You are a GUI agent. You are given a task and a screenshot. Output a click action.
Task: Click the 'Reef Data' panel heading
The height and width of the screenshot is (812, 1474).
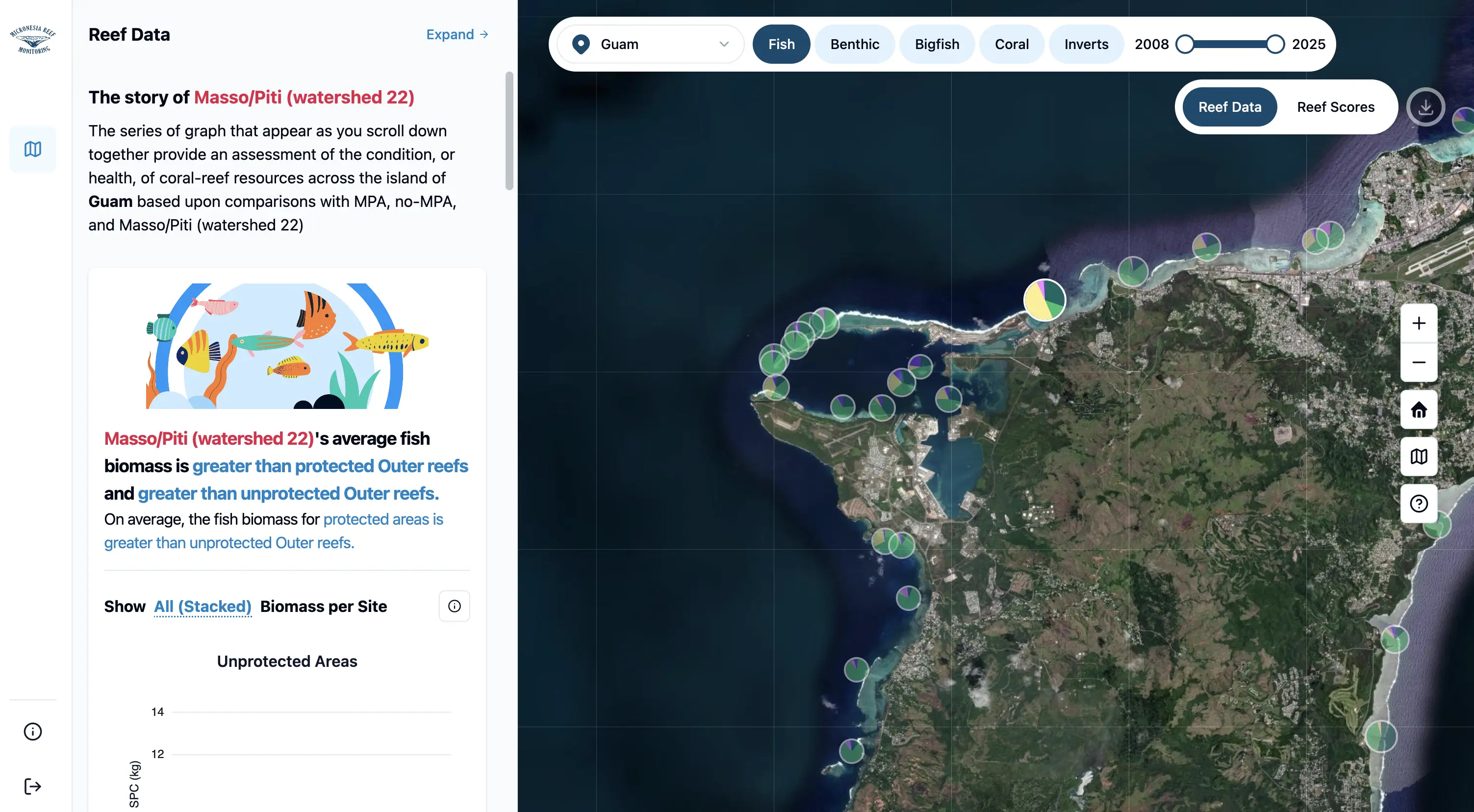[129, 34]
